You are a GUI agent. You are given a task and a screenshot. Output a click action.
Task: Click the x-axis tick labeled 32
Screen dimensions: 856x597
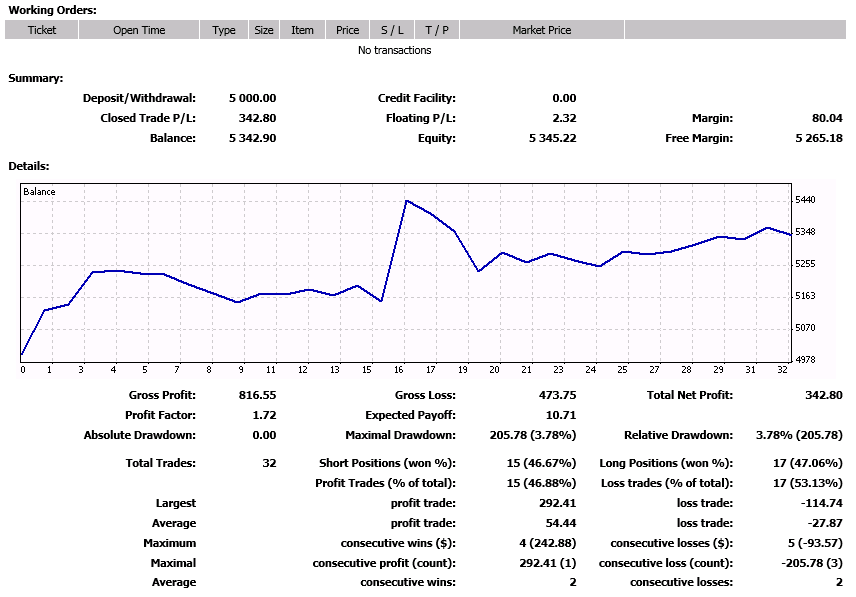[x=782, y=370]
